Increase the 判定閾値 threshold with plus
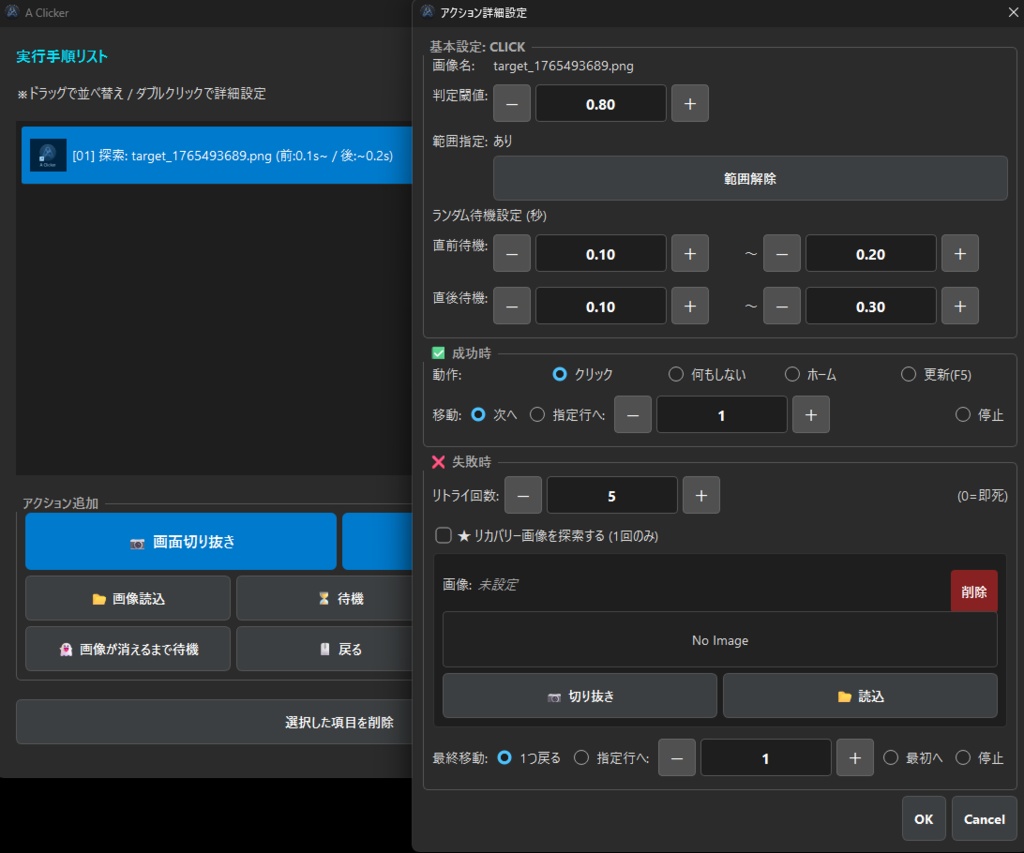Image resolution: width=1024 pixels, height=853 pixels. (690, 103)
